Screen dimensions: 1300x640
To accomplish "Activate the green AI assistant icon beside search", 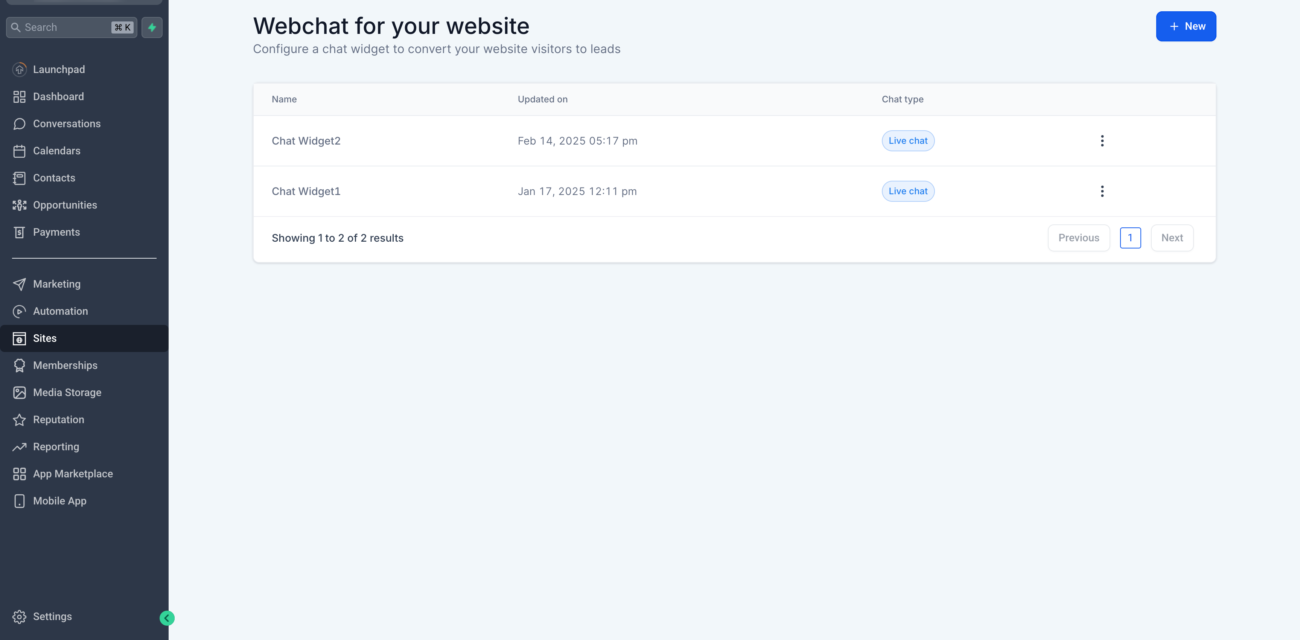I will [151, 27].
